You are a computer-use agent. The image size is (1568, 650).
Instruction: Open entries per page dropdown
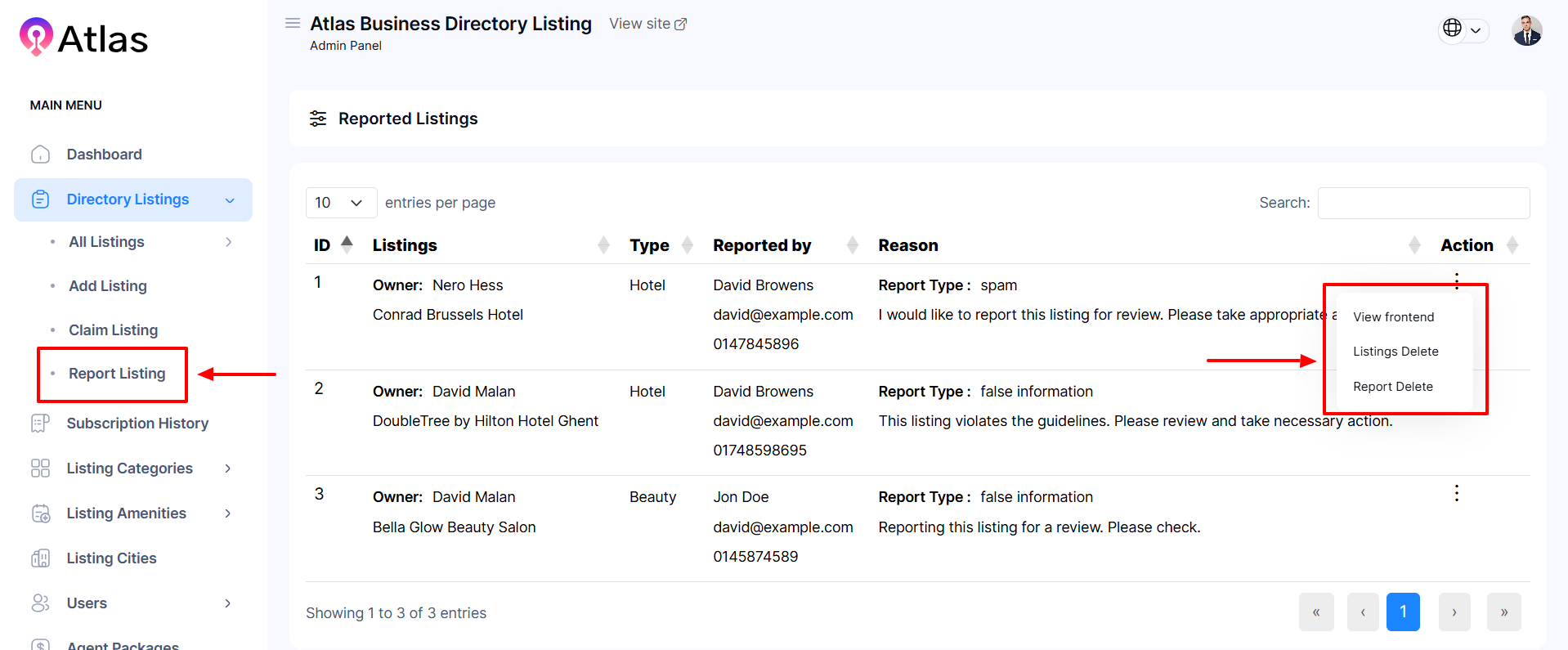pos(340,203)
